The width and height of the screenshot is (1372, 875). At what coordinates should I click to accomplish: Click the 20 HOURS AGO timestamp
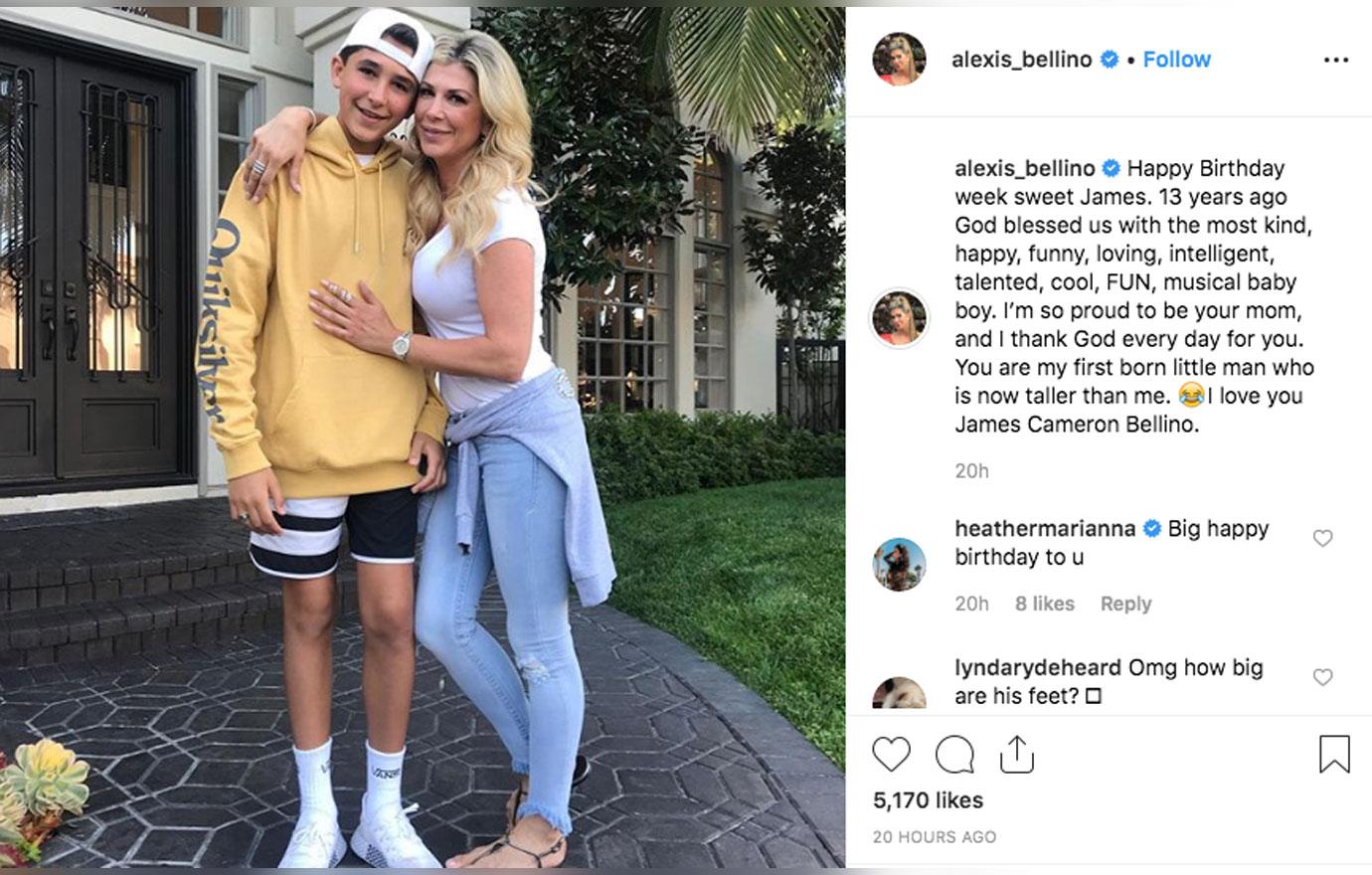[935, 837]
